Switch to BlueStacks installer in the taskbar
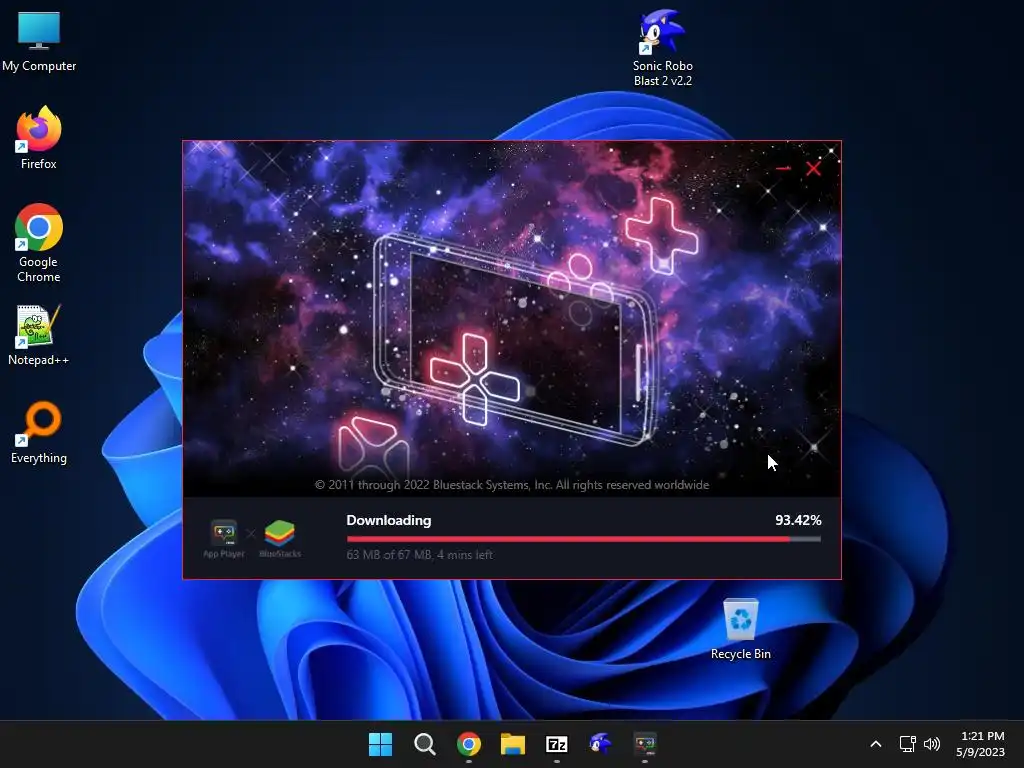The width and height of the screenshot is (1024, 768). click(x=645, y=744)
